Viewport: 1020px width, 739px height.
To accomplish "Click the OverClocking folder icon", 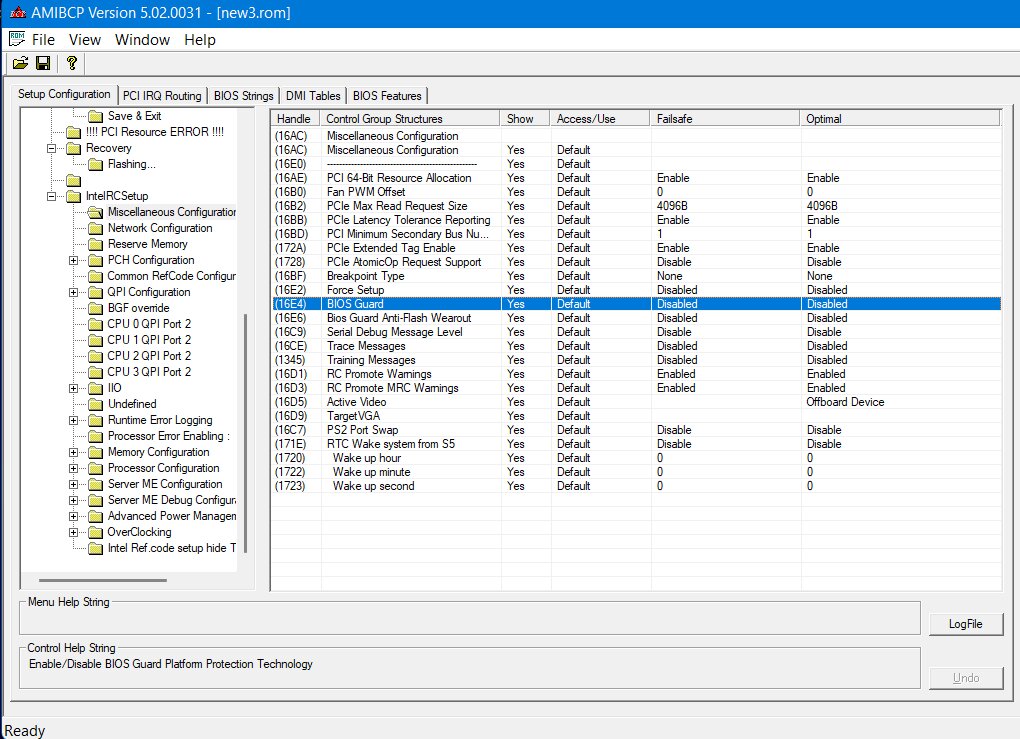I will tap(96, 532).
